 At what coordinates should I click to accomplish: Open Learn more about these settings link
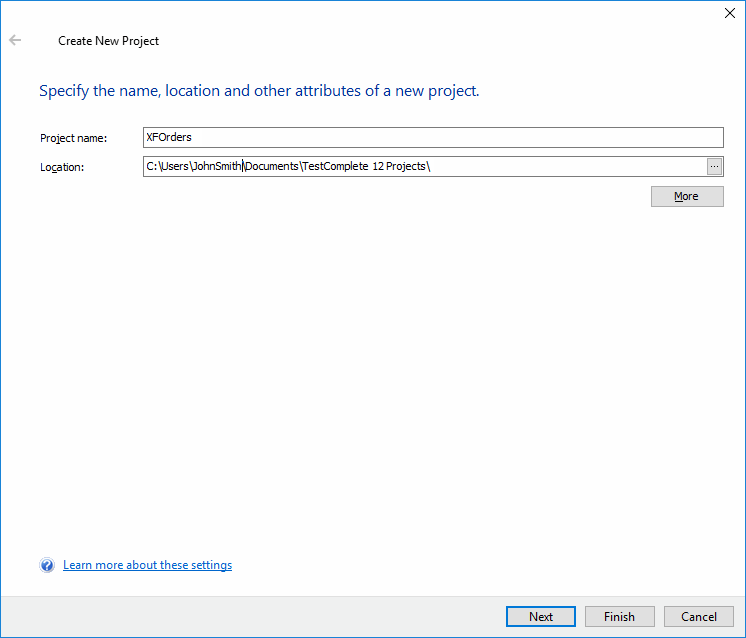[147, 565]
